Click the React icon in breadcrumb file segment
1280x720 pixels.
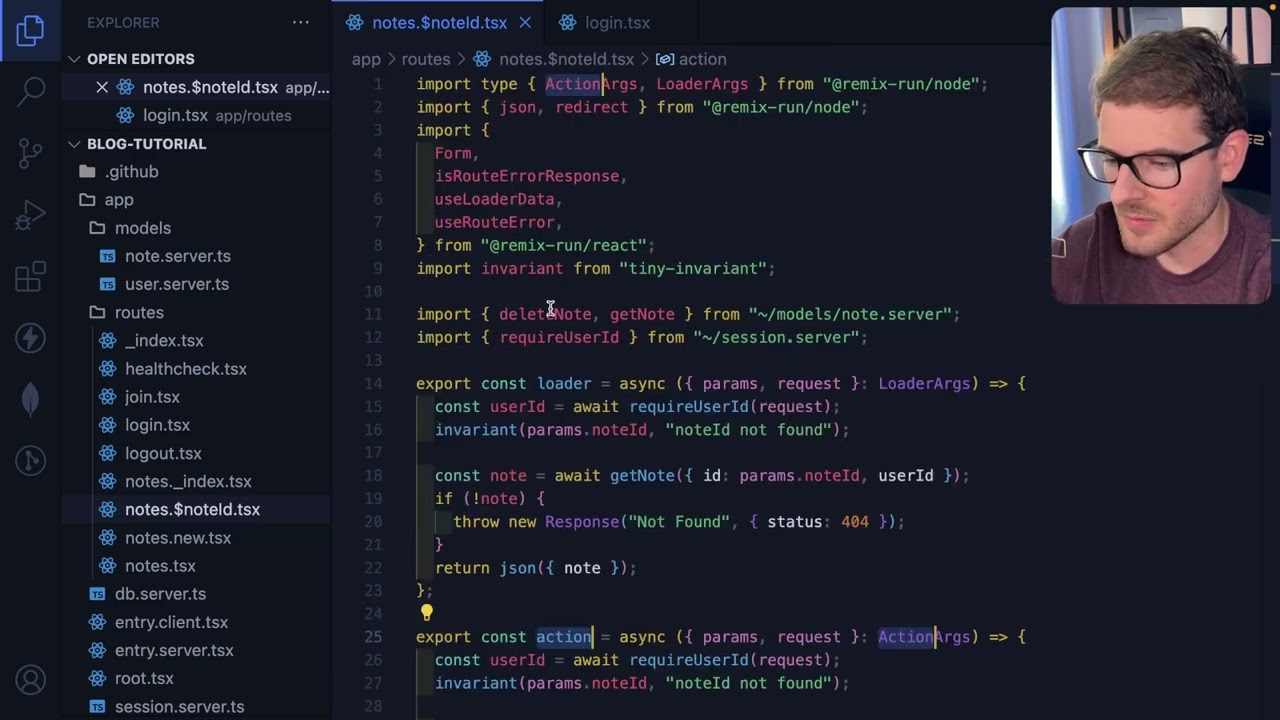tap(482, 59)
